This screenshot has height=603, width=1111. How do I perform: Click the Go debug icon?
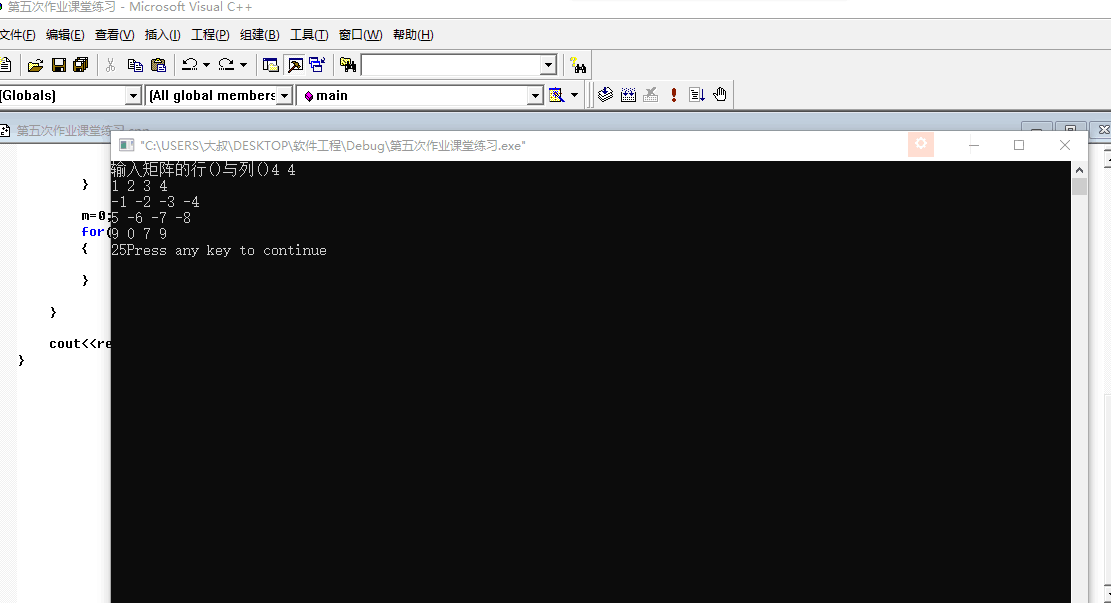(697, 94)
